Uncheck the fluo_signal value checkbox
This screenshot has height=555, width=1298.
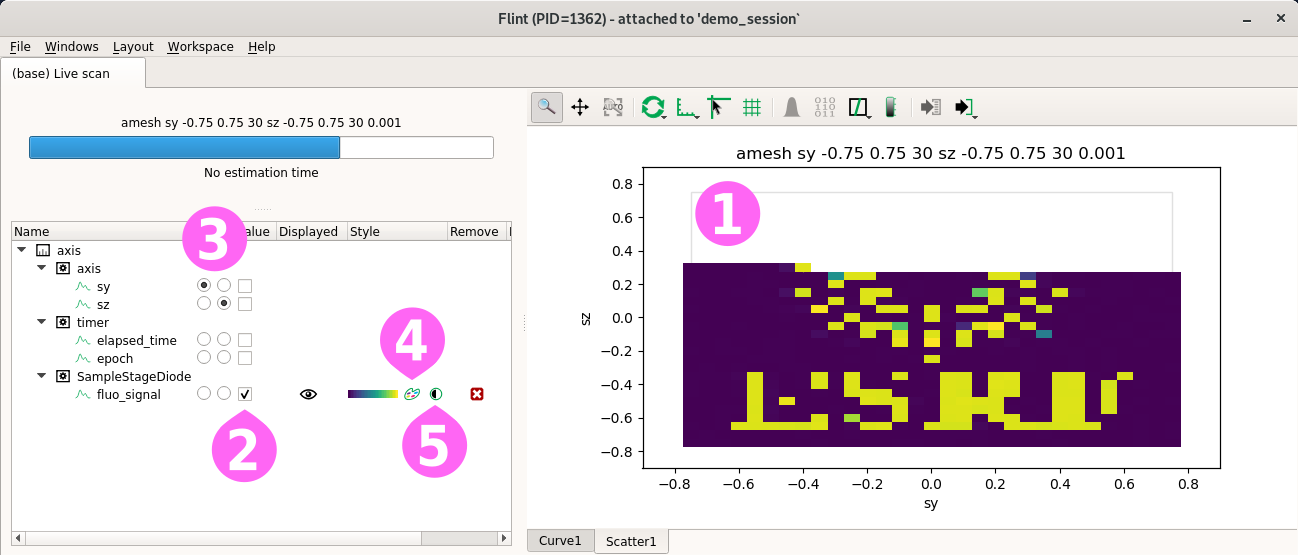tap(245, 394)
